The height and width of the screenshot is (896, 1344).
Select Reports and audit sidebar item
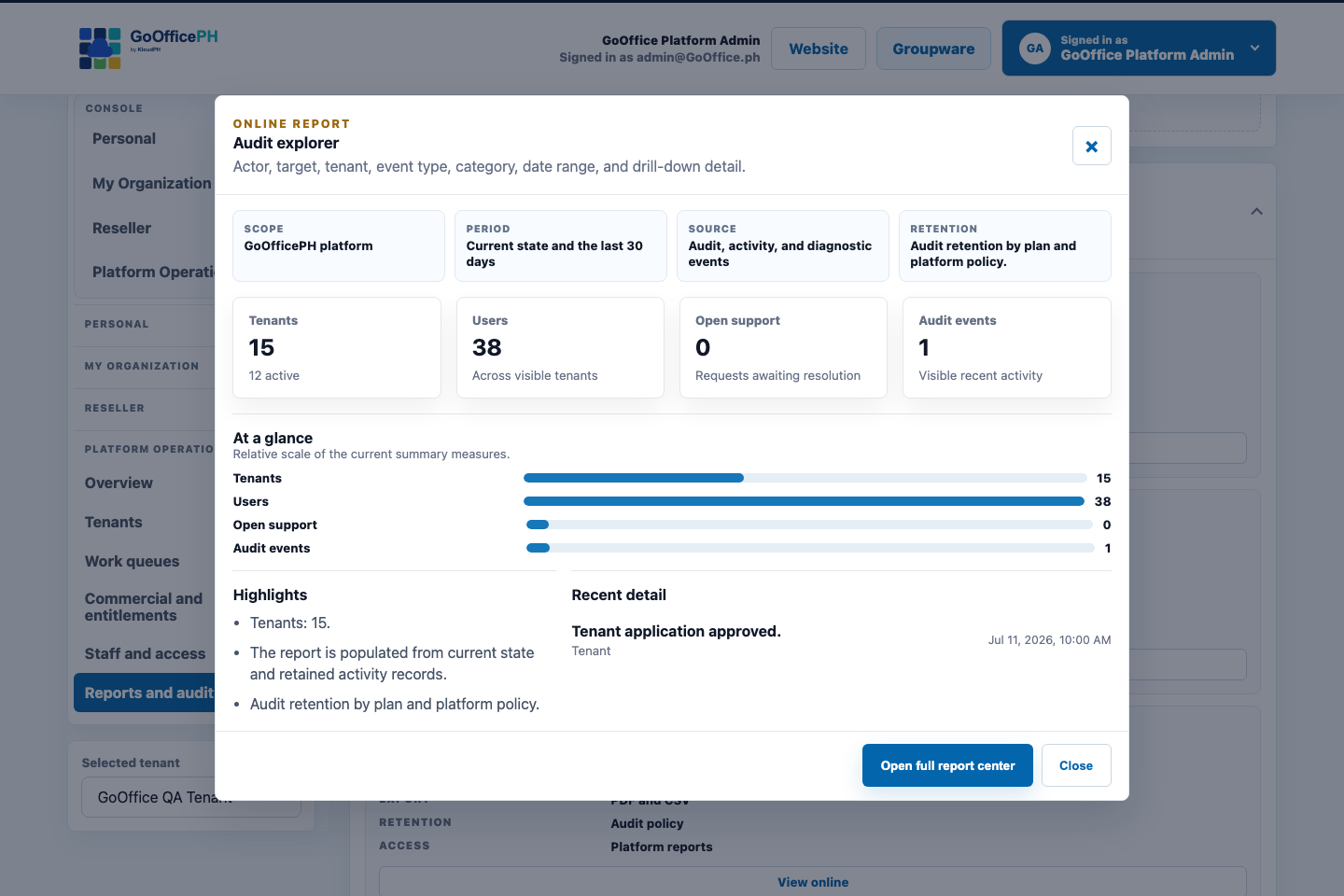tap(145, 693)
